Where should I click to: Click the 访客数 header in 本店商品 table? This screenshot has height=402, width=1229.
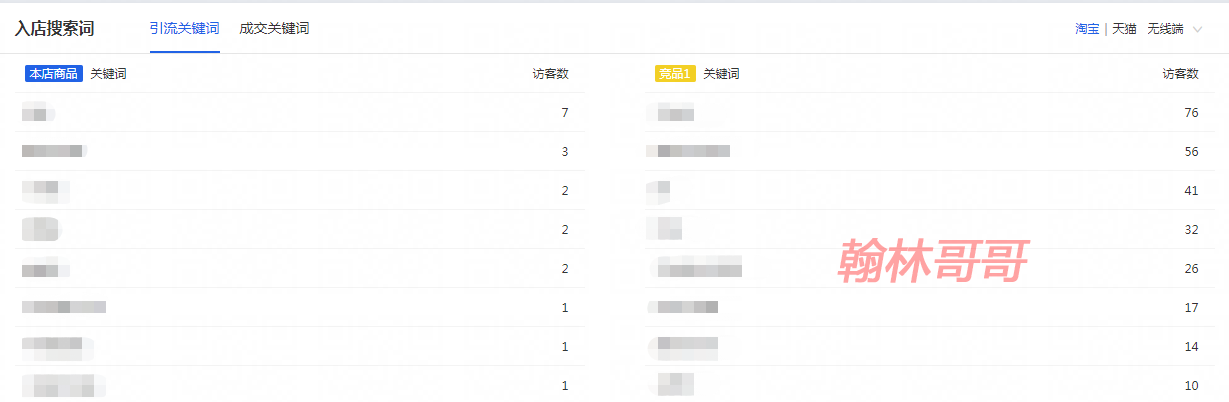coord(550,73)
